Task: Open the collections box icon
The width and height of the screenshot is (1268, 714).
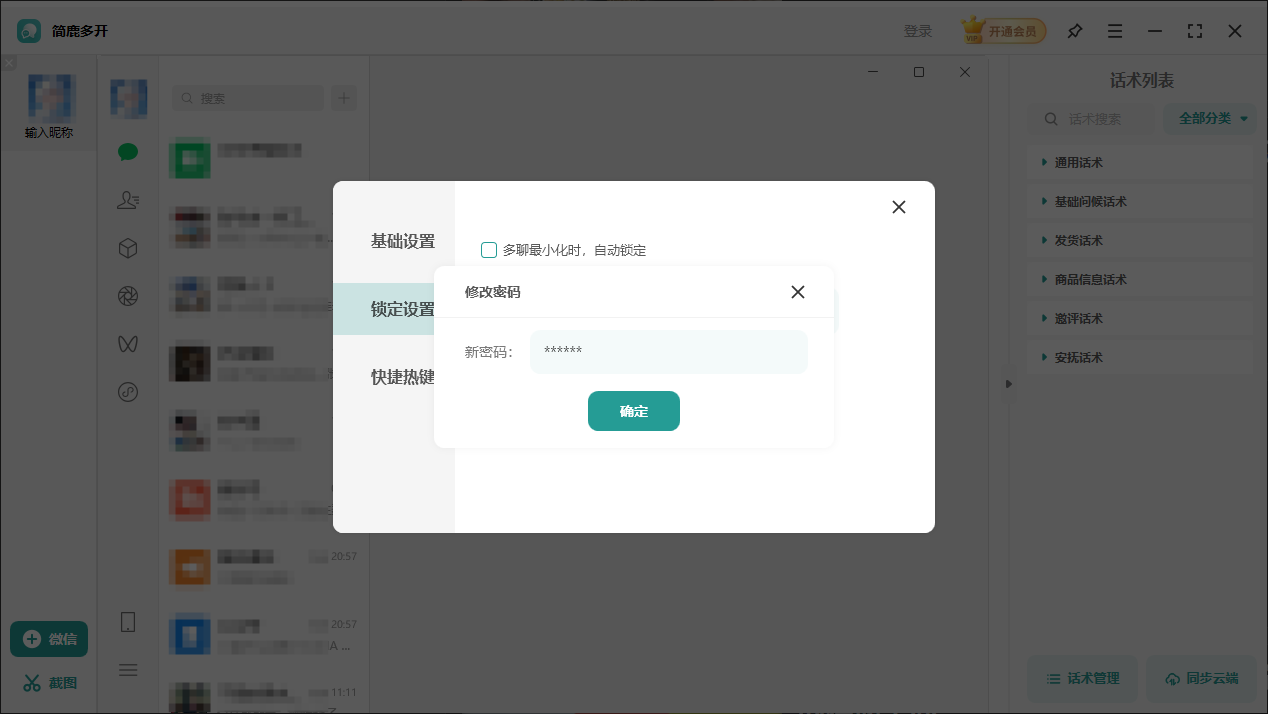Action: [x=128, y=248]
